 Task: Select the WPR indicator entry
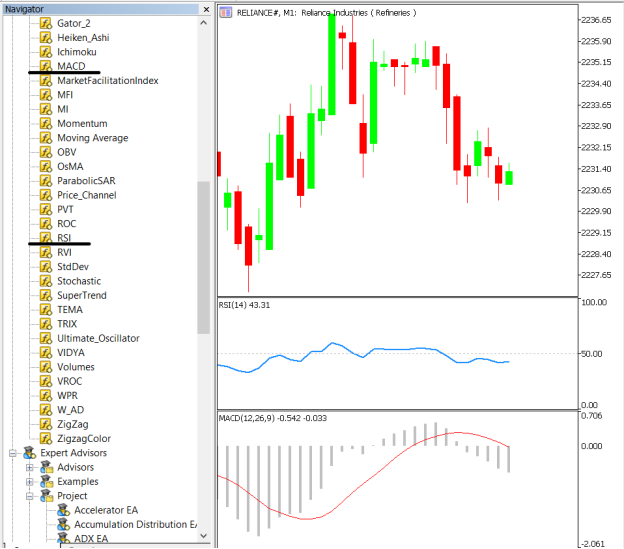(67, 396)
